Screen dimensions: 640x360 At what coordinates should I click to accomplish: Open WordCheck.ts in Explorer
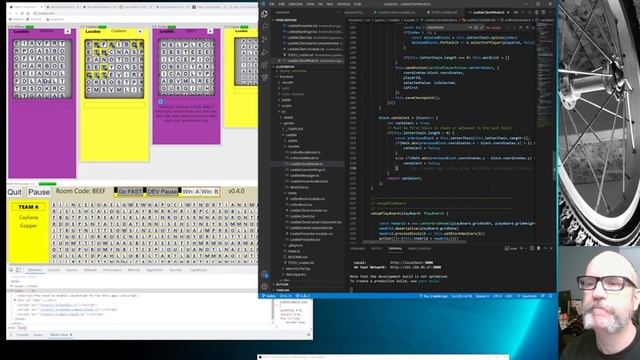pyautogui.click(x=299, y=187)
